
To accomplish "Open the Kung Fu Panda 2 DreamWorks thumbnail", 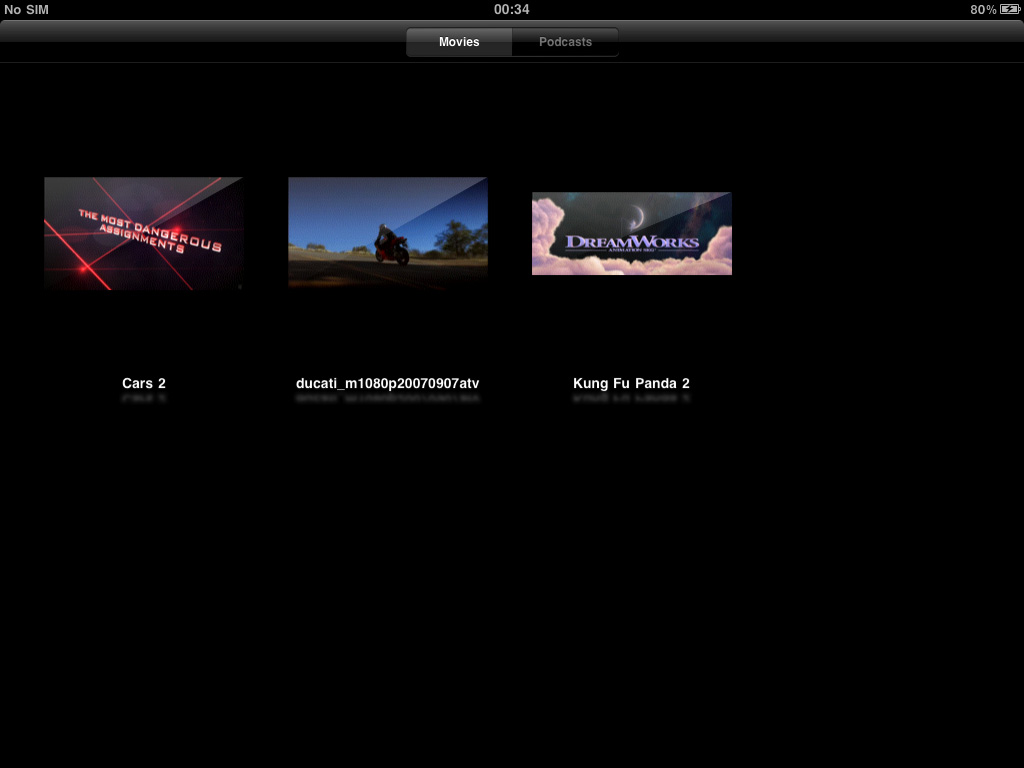I will [632, 233].
